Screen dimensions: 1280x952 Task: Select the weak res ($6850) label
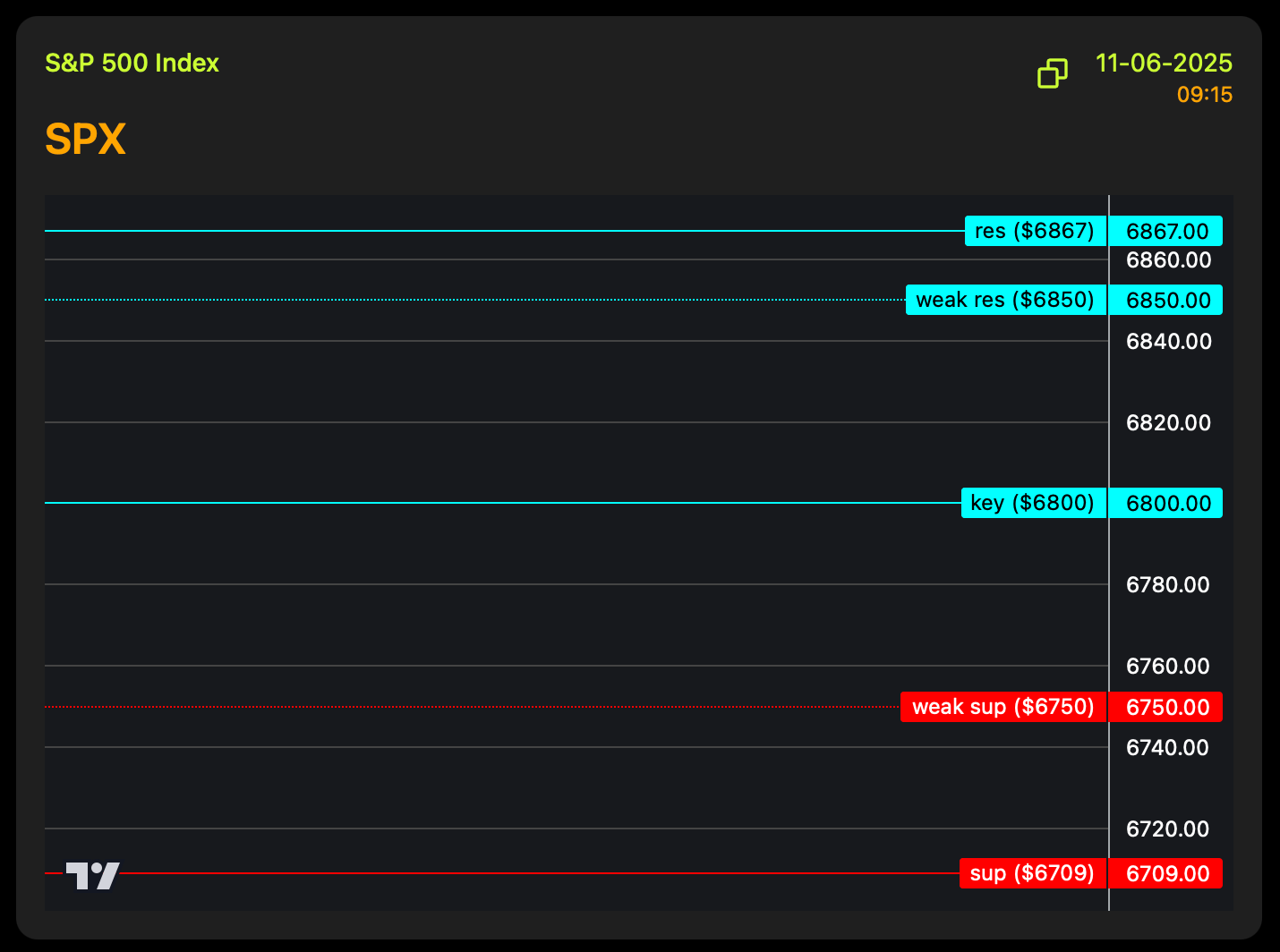click(x=1005, y=300)
